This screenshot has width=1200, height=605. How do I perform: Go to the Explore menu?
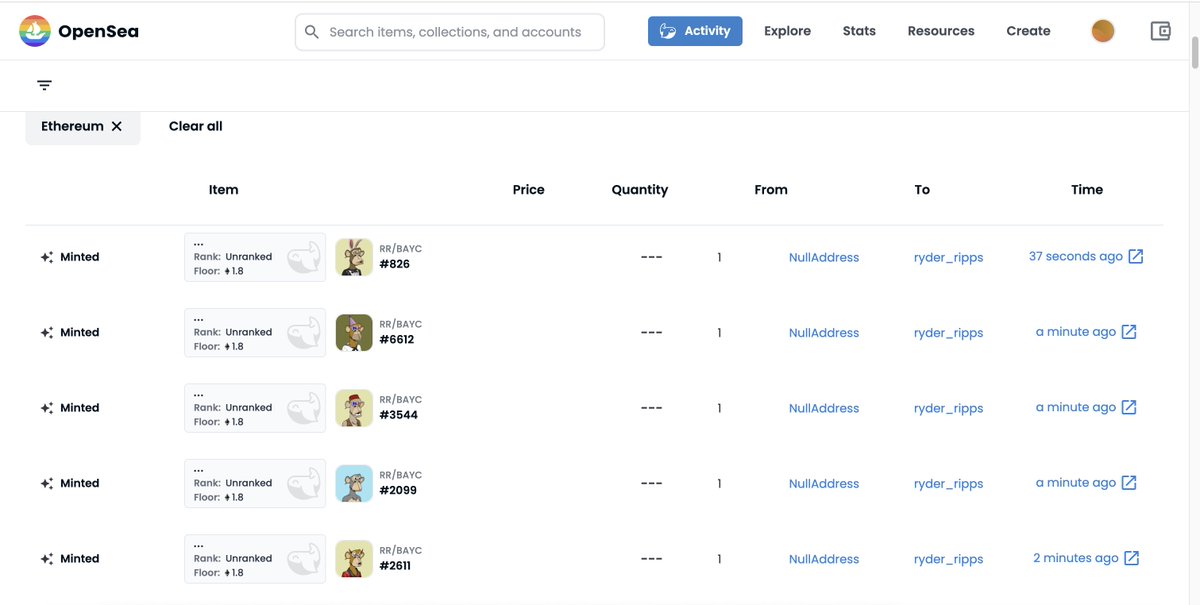point(787,31)
